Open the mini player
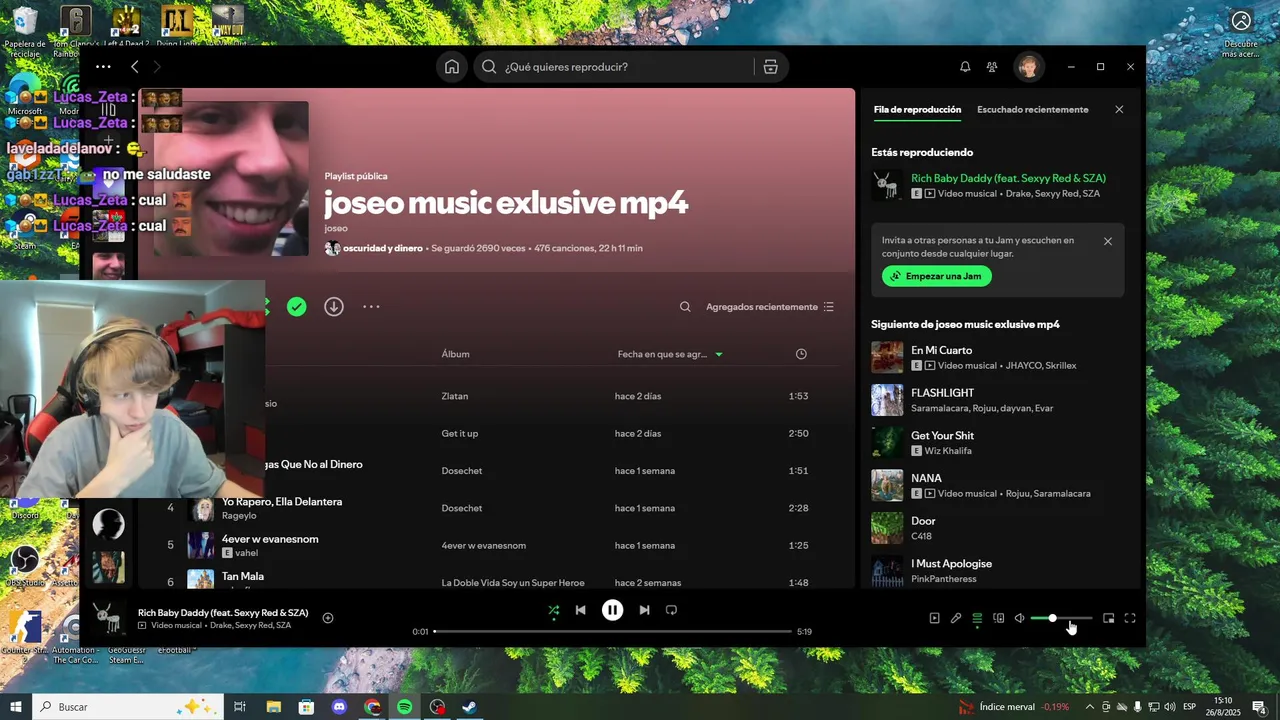This screenshot has height=720, width=1280. [x=1108, y=618]
